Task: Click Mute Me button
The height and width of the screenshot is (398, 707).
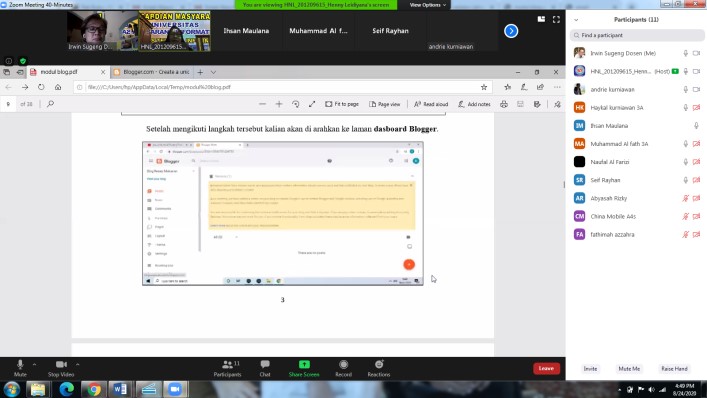Action: point(629,369)
